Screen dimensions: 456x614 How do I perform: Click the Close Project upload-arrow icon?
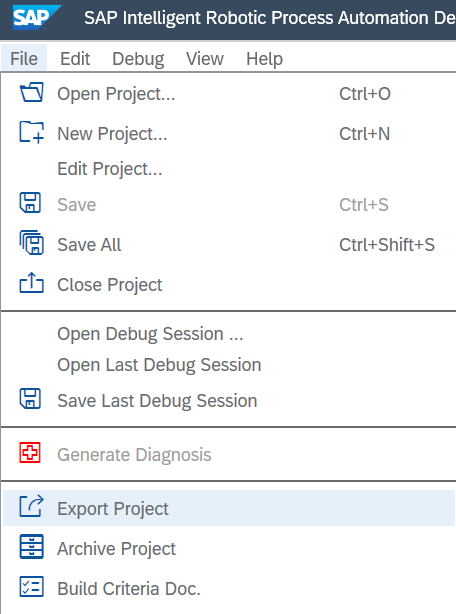31,283
